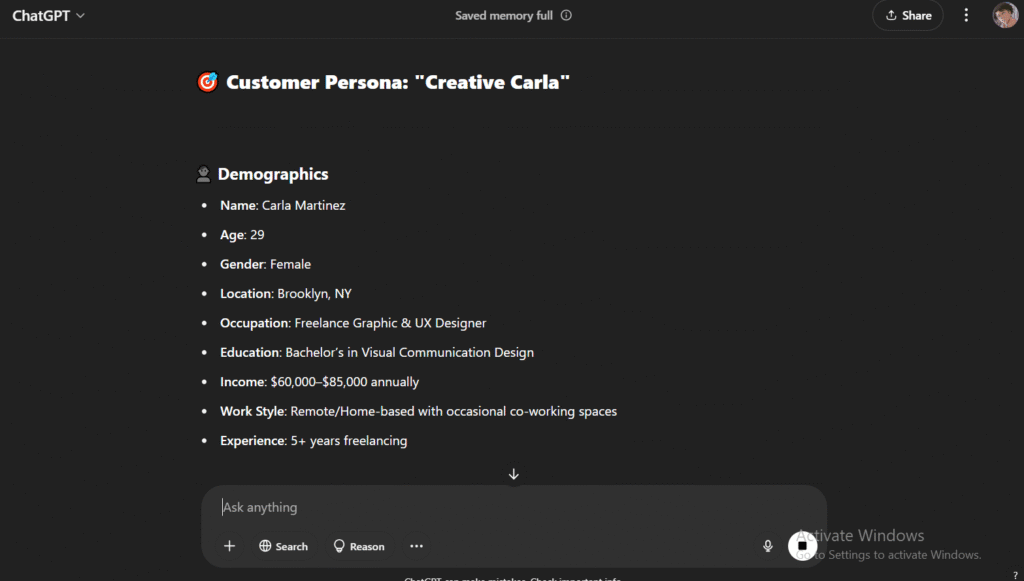Click the microphone dictation icon
Screen dimensions: 1024x581
coord(768,546)
